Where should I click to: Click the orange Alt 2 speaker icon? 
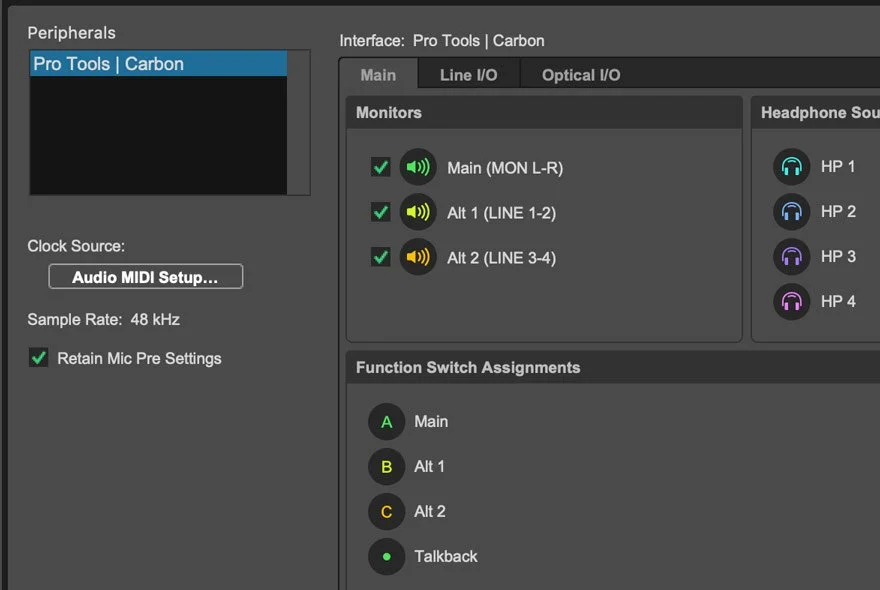(418, 257)
